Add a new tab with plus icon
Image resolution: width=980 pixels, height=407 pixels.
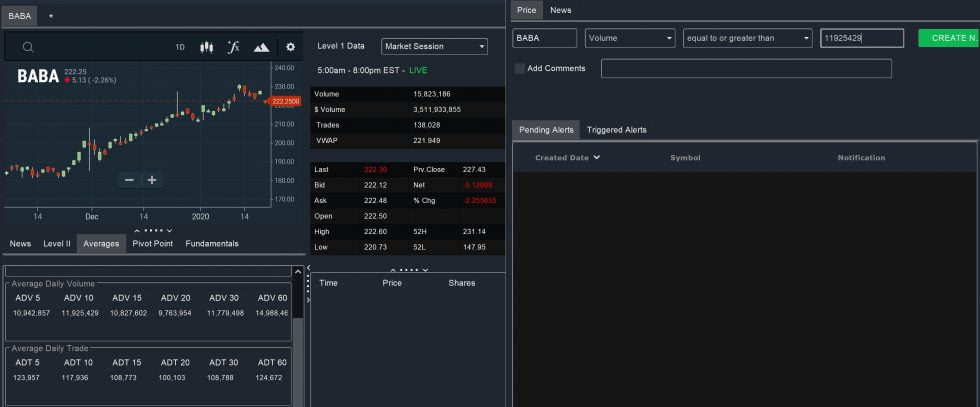51,16
